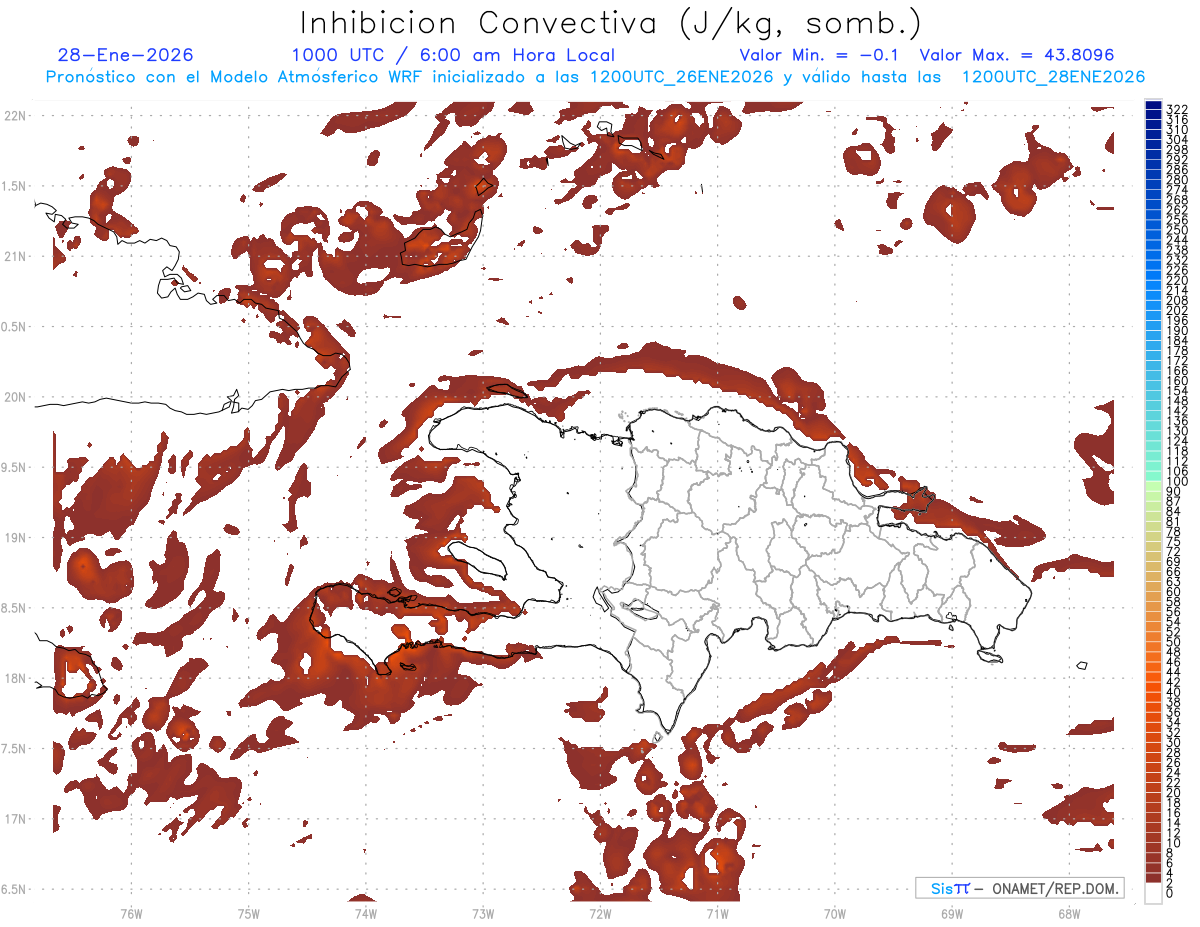Click the '1200UTC_28ENE2026' valid-until time
Viewport: 1200px width, 927px height.
click(x=1053, y=77)
